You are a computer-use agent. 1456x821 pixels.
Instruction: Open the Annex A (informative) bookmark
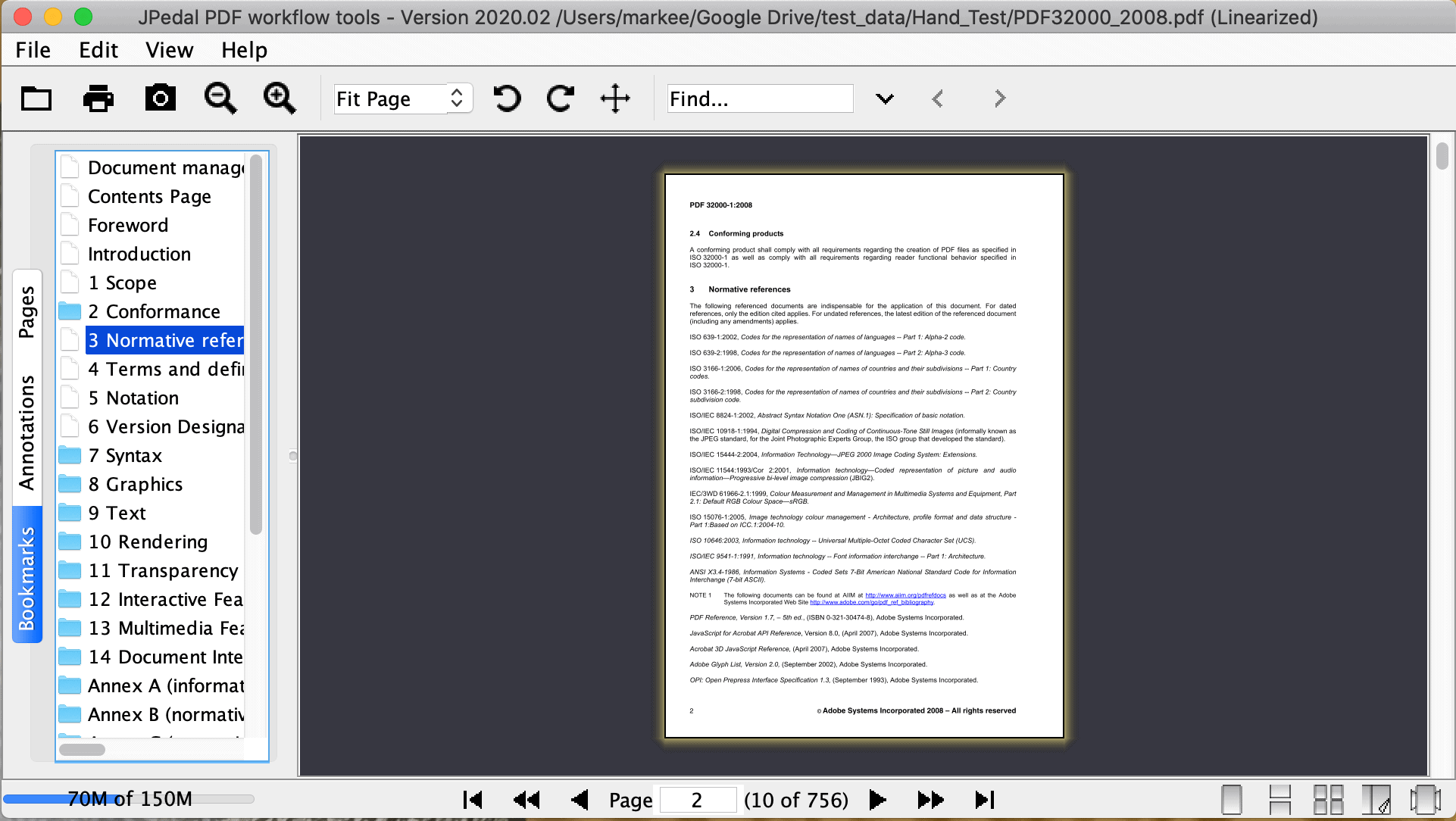tap(166, 685)
